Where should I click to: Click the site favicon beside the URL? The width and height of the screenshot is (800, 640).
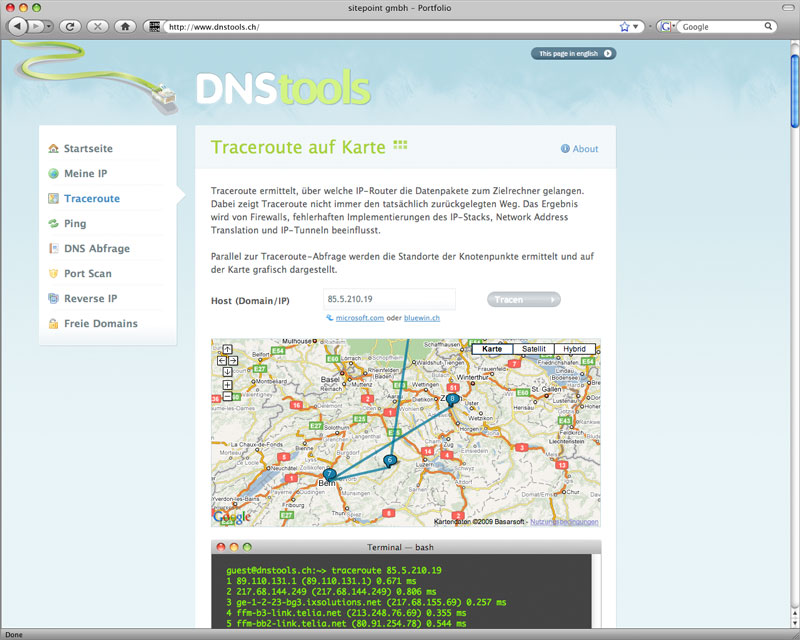point(155,27)
